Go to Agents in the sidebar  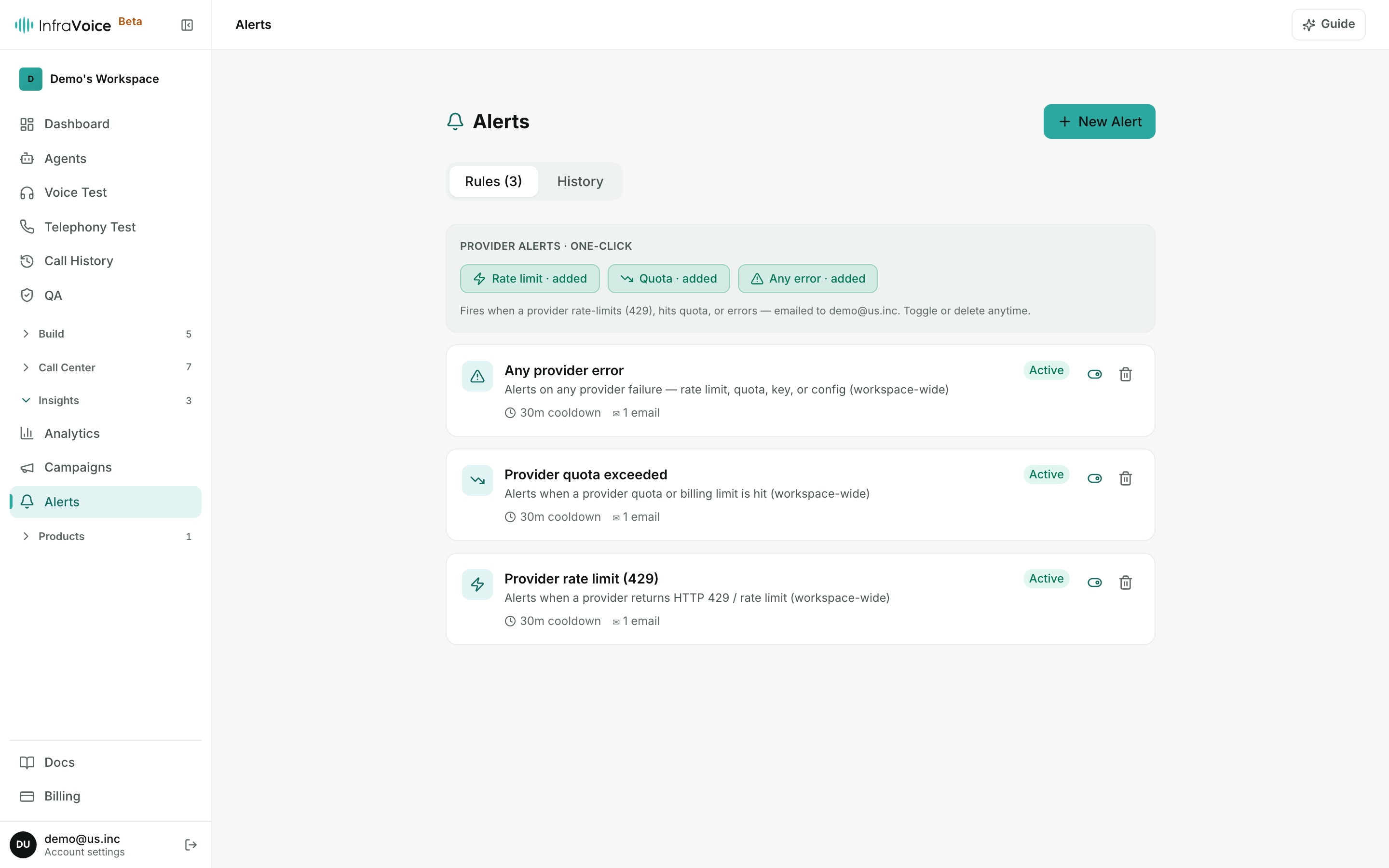[x=106, y=159]
